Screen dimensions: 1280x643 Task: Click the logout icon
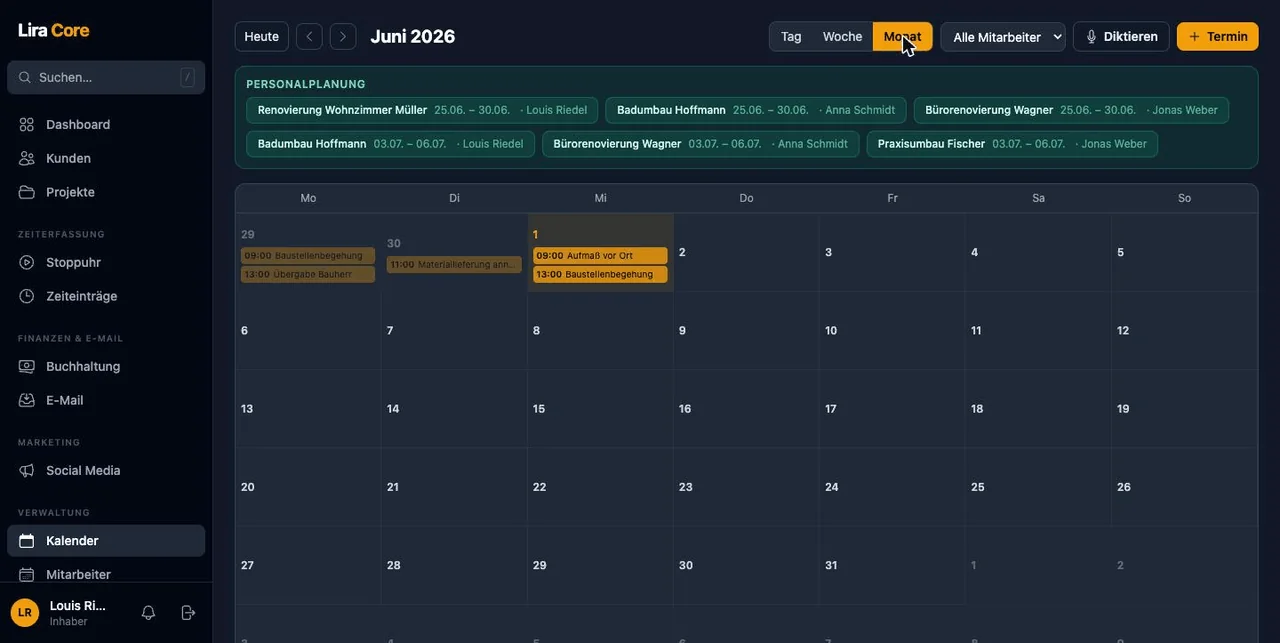click(188, 612)
